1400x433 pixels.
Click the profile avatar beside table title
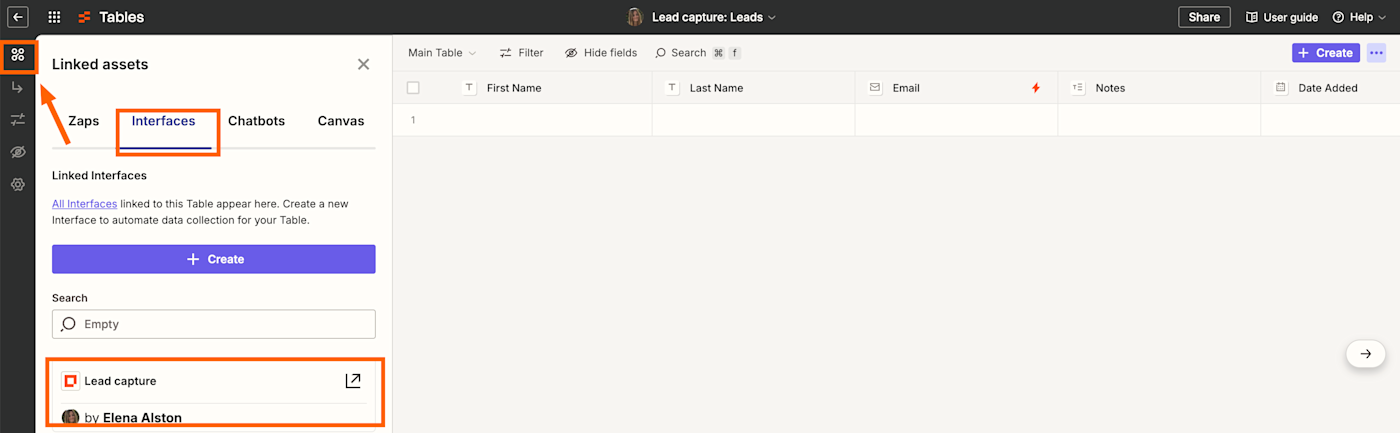click(635, 17)
